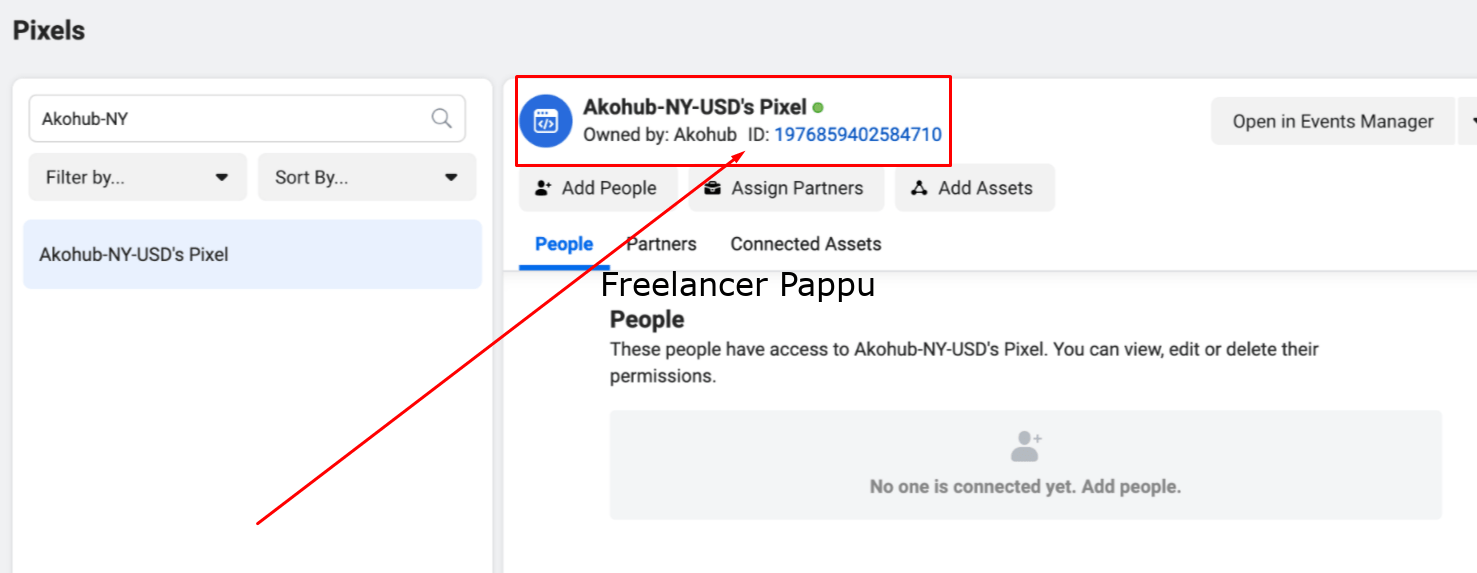Click the search magnifier icon
The width and height of the screenshot is (1477, 573).
pyautogui.click(x=441, y=118)
